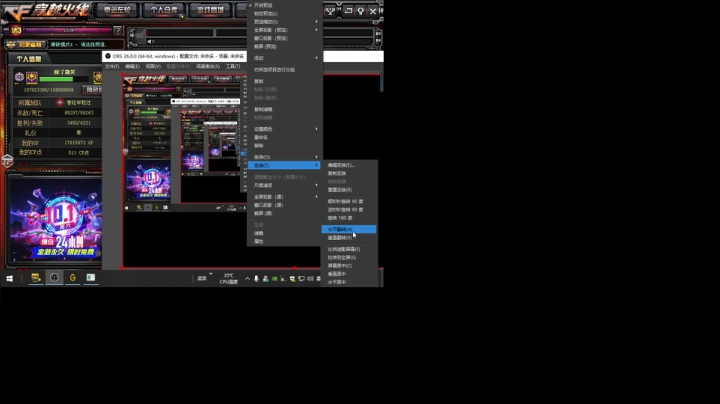Expand 全屏投影 (预览) submenu
The image size is (720, 404).
point(285,30)
